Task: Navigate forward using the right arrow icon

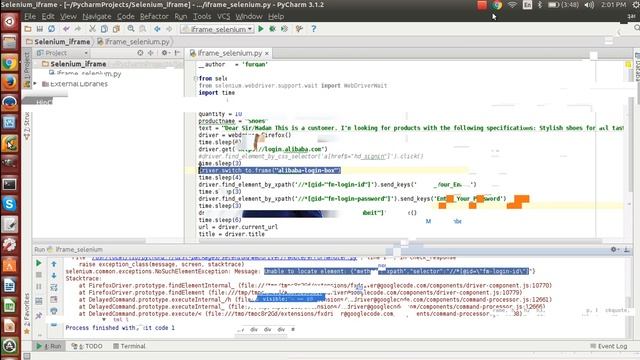Action: [x=169, y=29]
